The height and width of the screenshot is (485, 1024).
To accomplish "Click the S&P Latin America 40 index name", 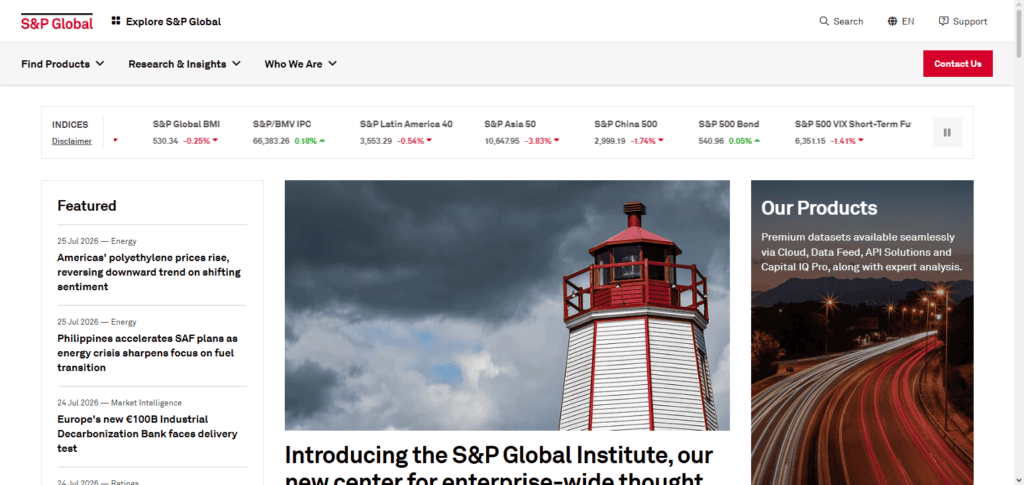I will 406,124.
